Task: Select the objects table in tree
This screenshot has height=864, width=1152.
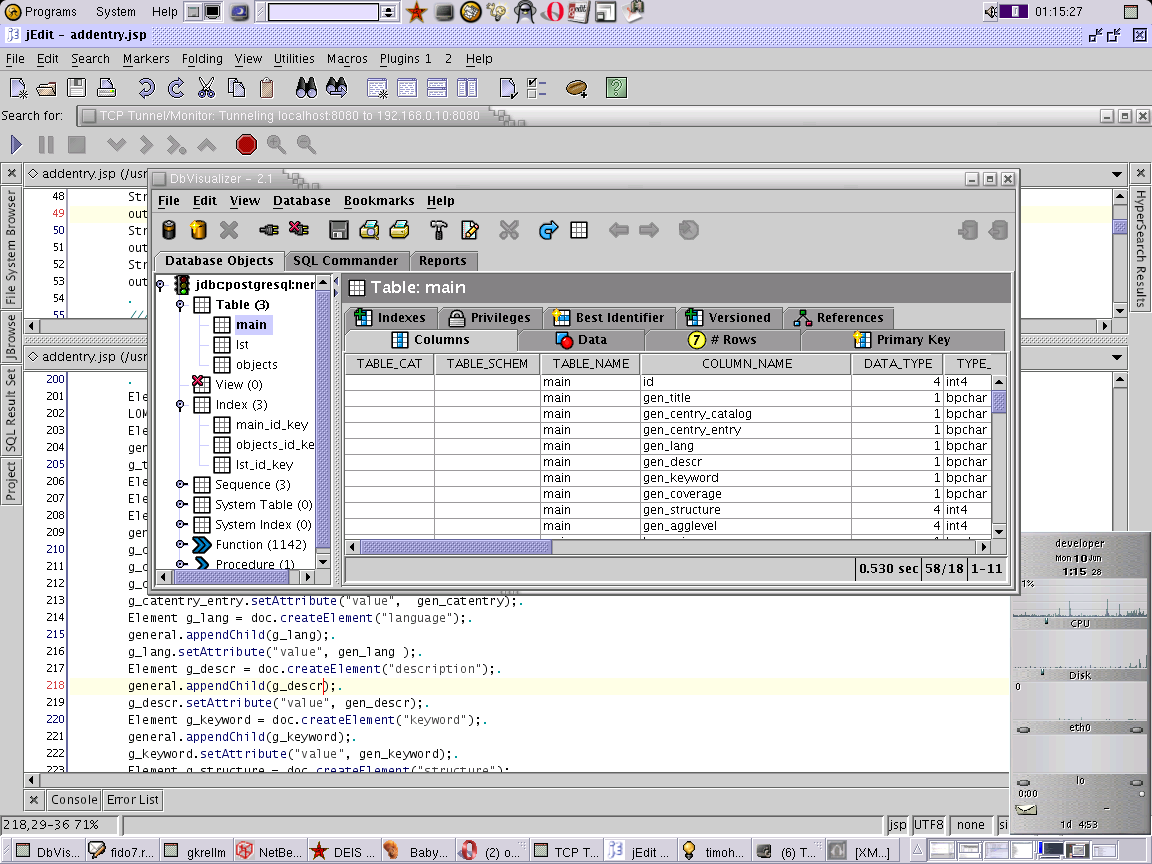Action: (x=256, y=365)
